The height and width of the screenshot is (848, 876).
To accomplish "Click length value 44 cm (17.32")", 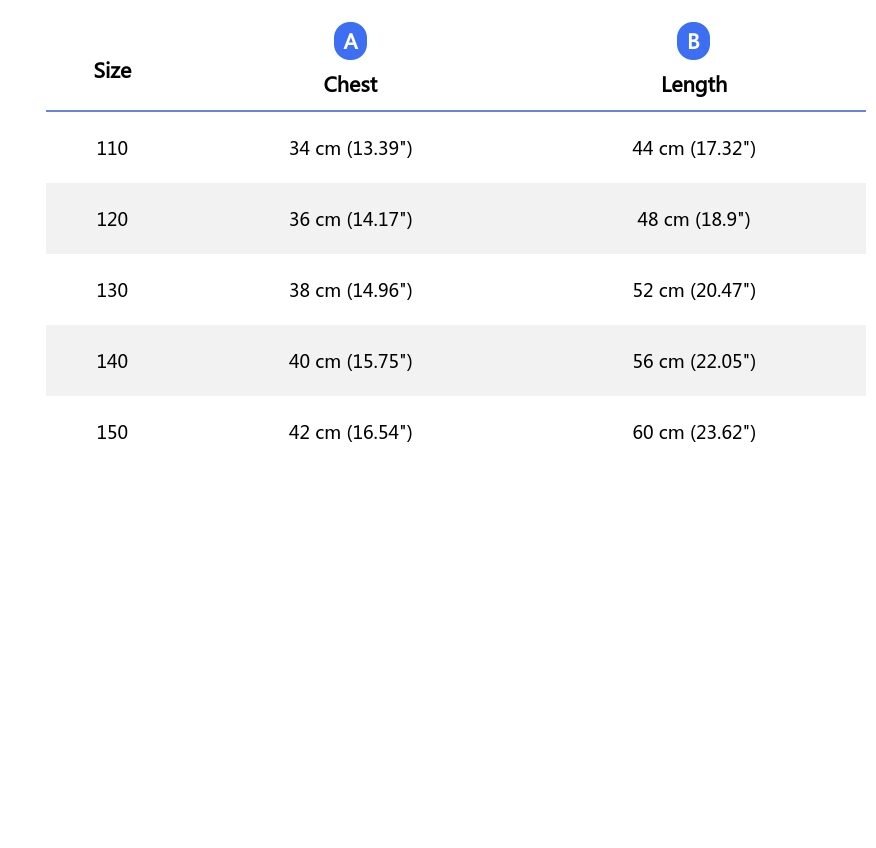I will [x=694, y=149].
